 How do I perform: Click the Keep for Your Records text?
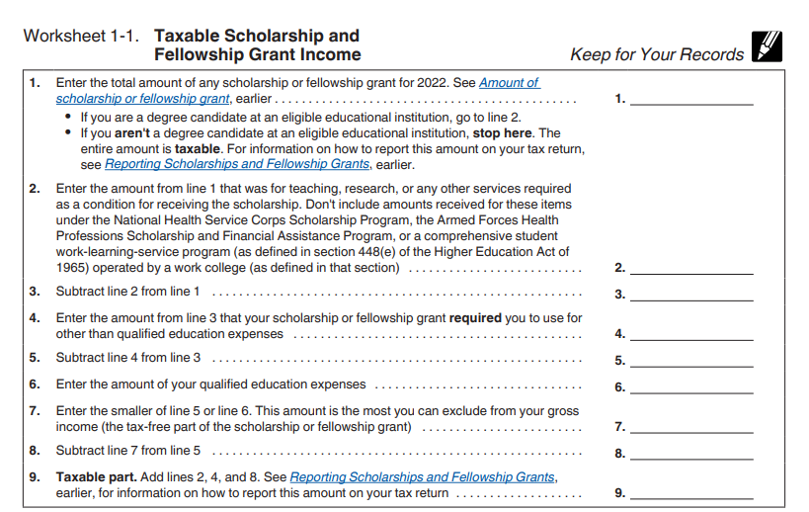click(656, 54)
